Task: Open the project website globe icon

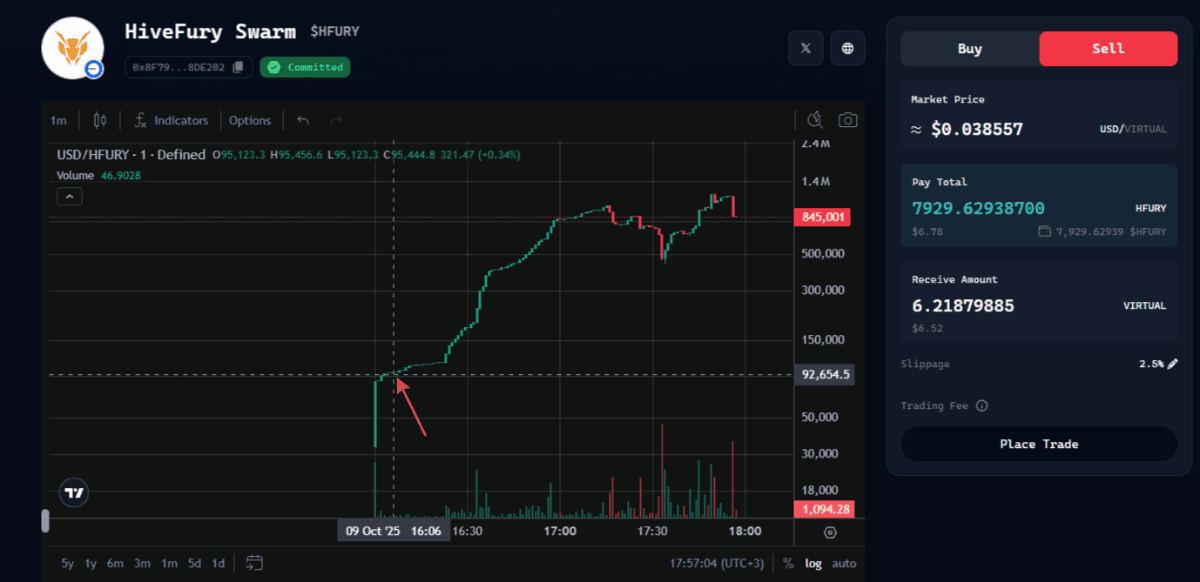Action: (x=847, y=48)
